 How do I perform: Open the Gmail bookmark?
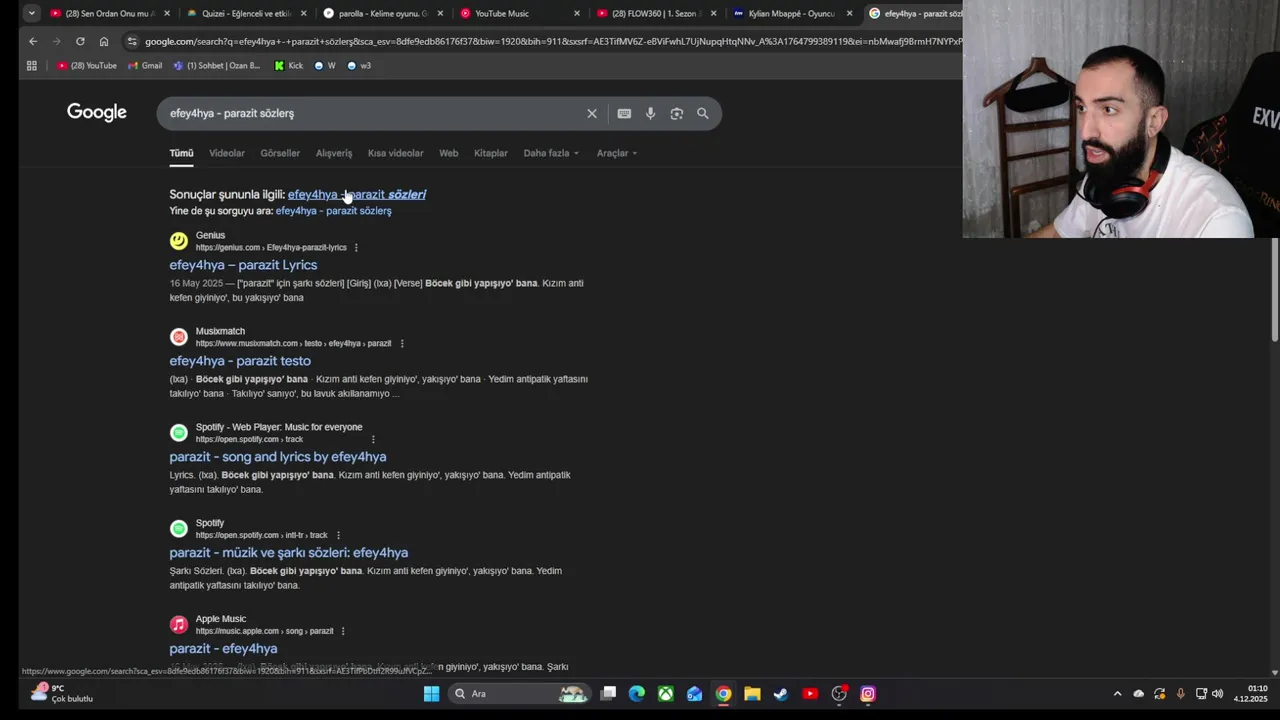point(145,65)
